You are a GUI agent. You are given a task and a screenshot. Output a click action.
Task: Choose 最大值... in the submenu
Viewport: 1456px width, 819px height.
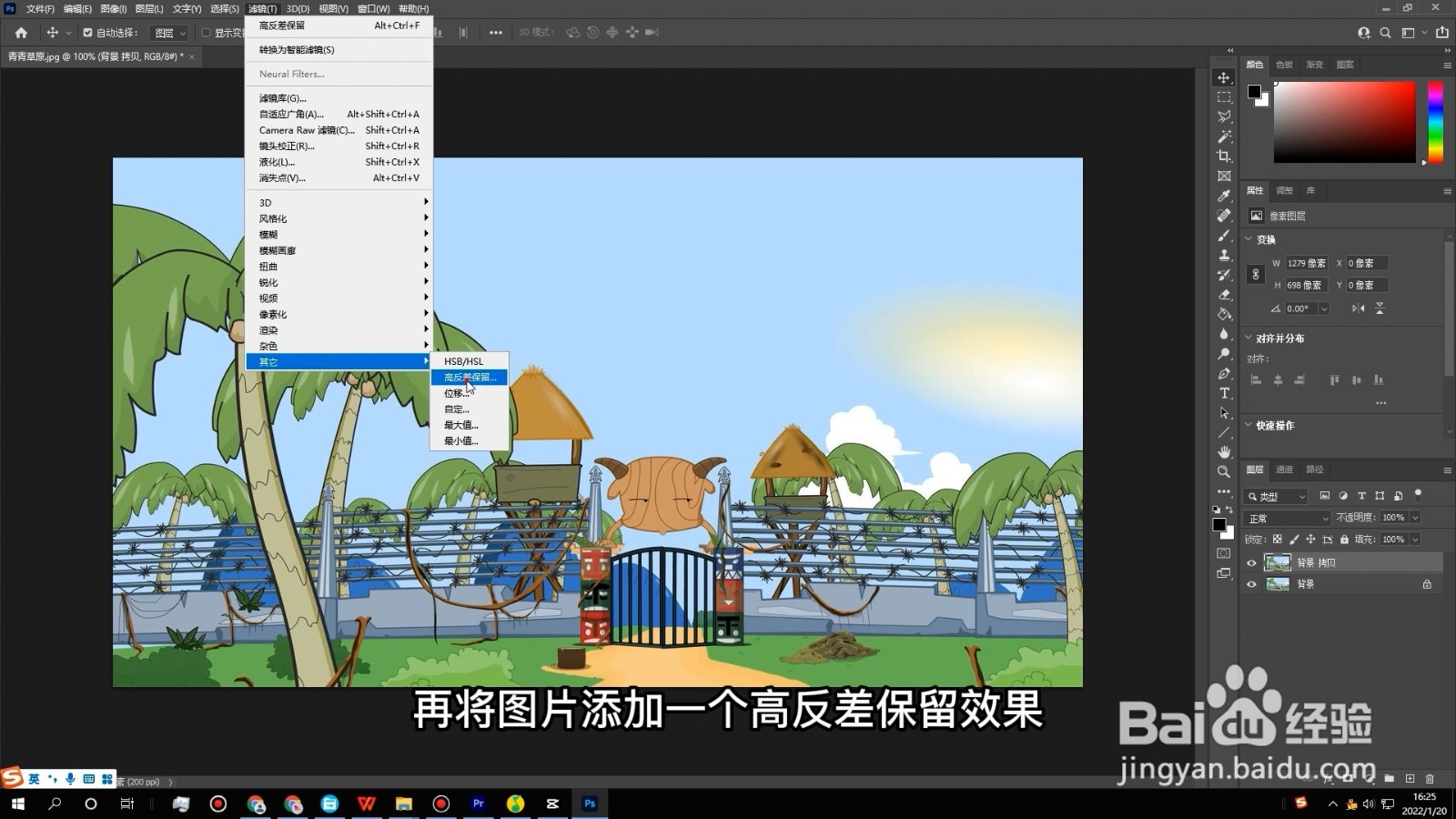(470, 425)
